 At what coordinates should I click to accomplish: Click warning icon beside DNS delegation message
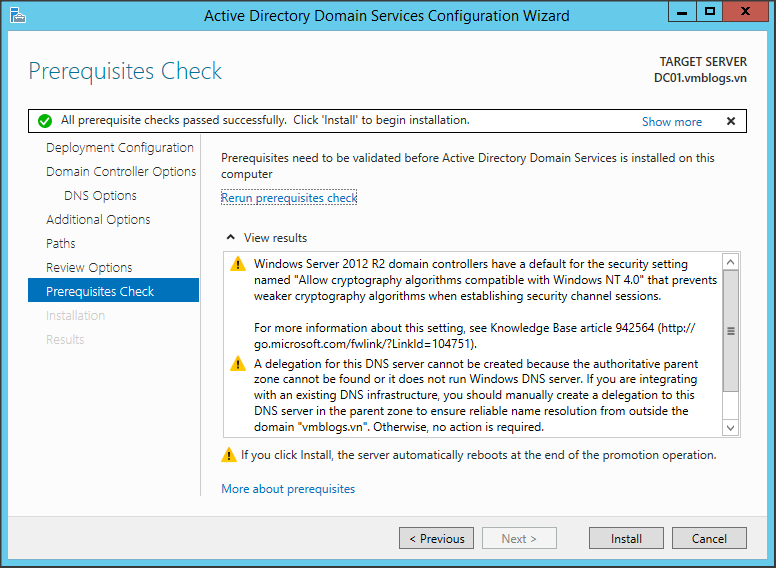[x=238, y=364]
